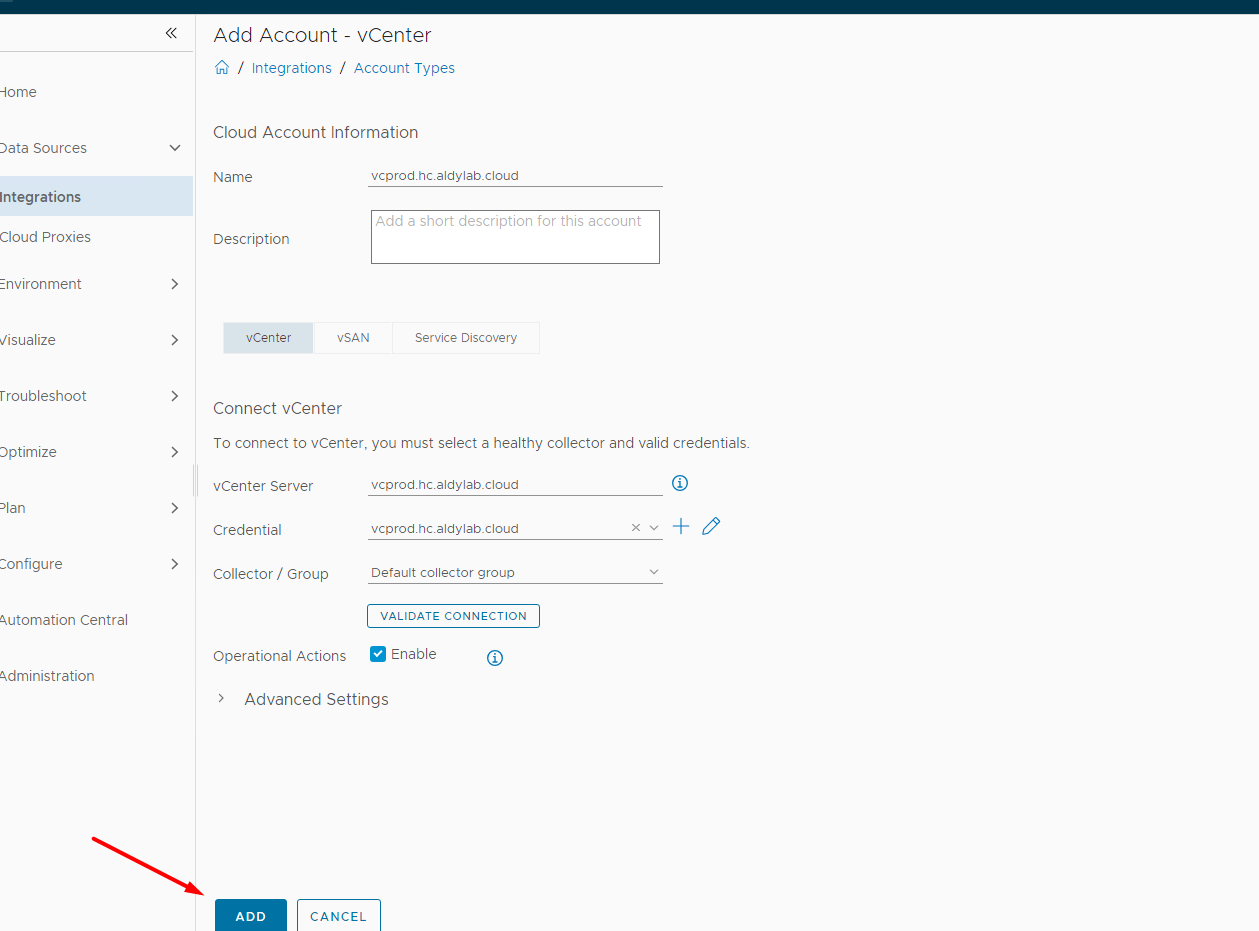Switch to the Service Discovery tab
This screenshot has width=1259, height=931.
click(465, 338)
